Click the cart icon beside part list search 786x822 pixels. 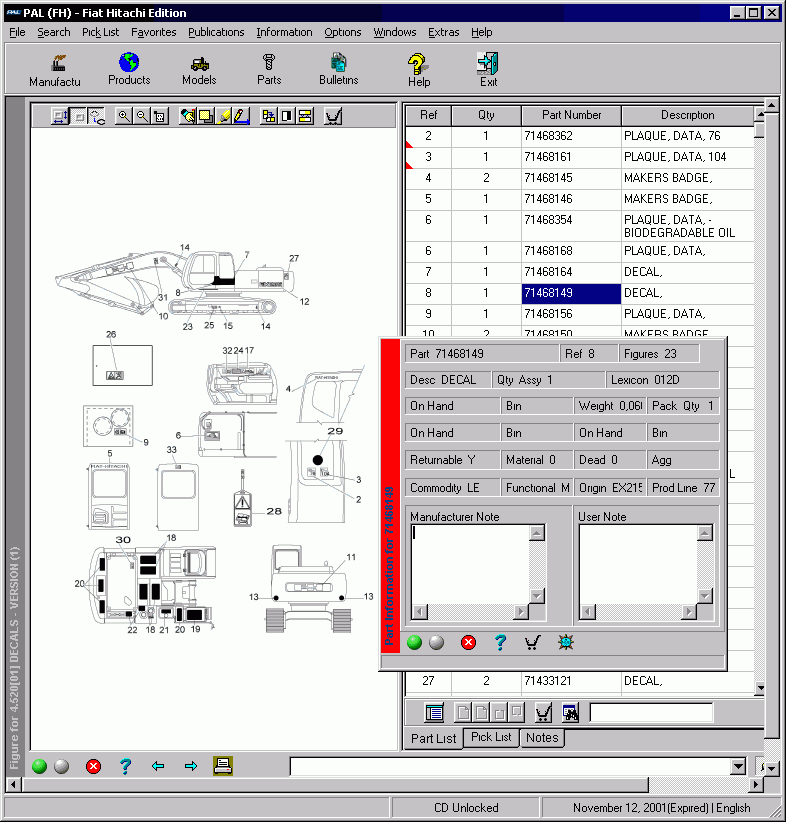543,712
